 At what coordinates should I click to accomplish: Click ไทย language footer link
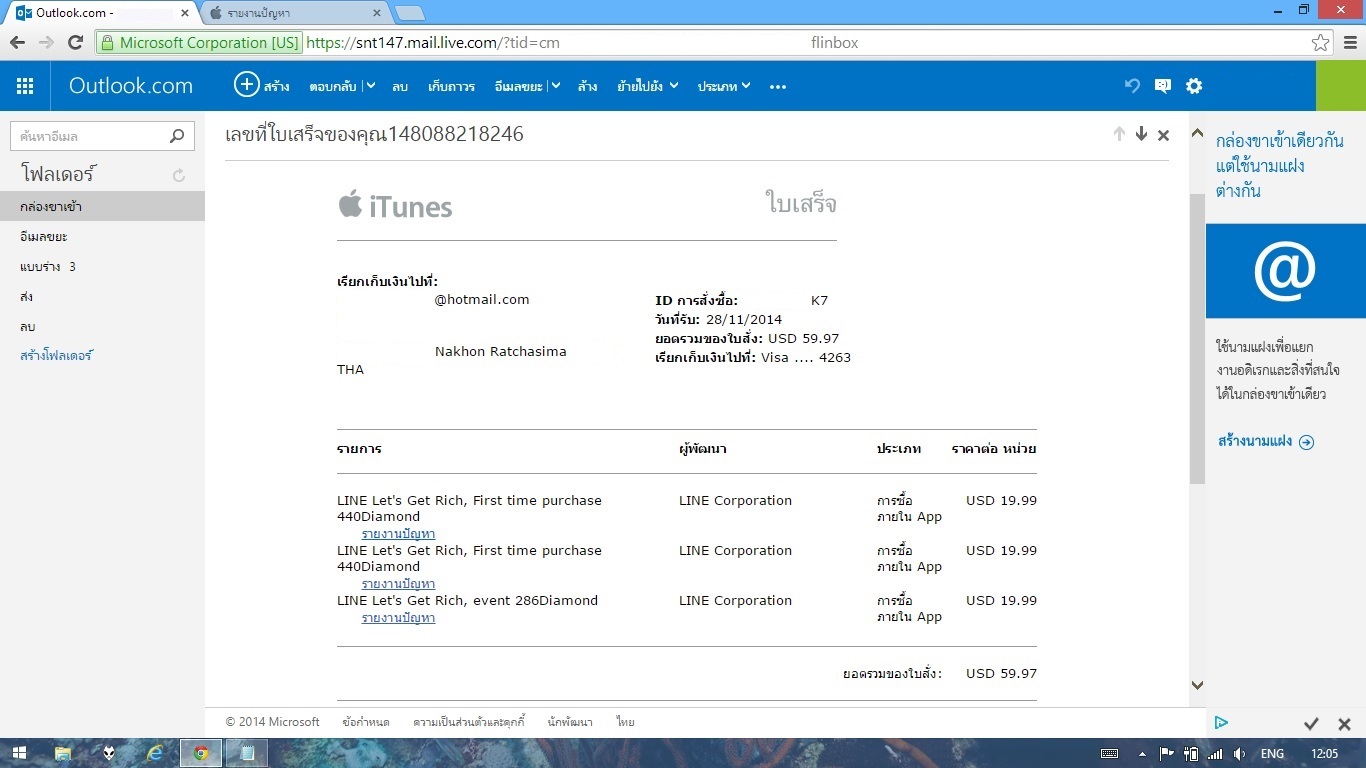626,722
